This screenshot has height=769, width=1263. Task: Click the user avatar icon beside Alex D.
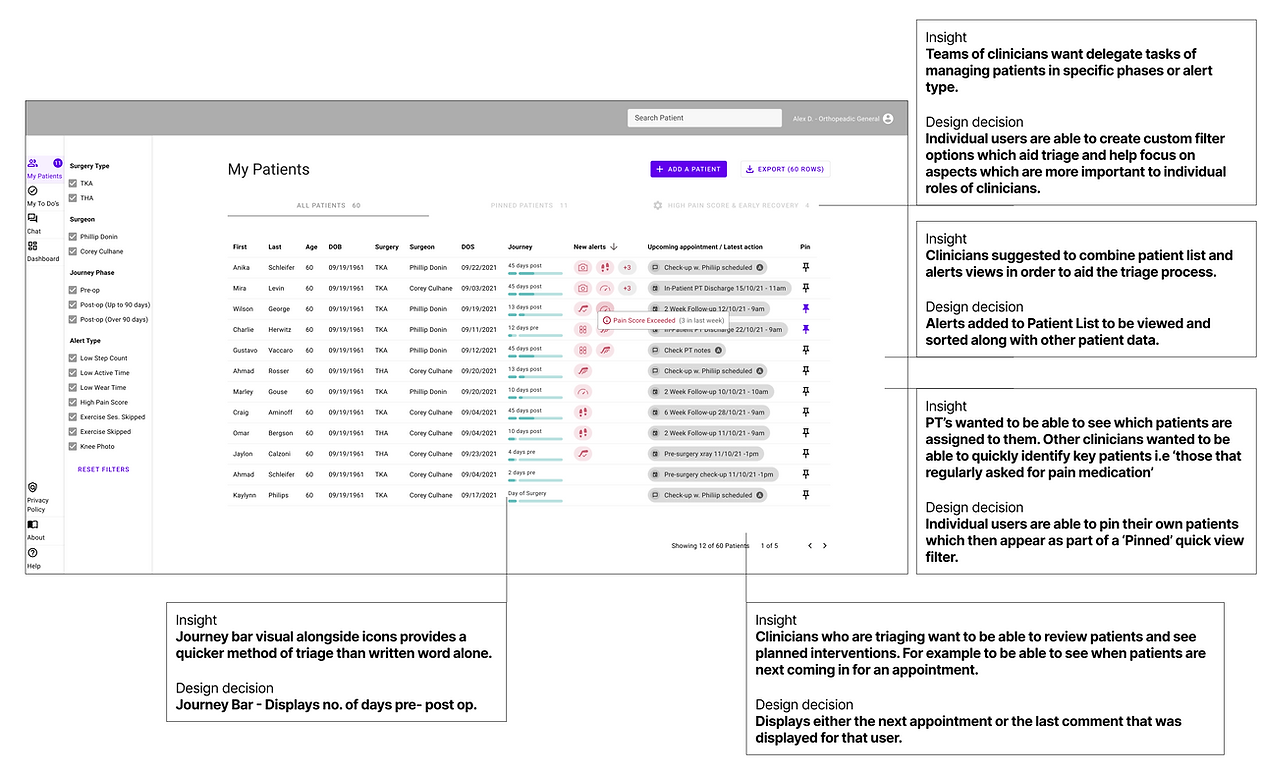click(x=888, y=118)
